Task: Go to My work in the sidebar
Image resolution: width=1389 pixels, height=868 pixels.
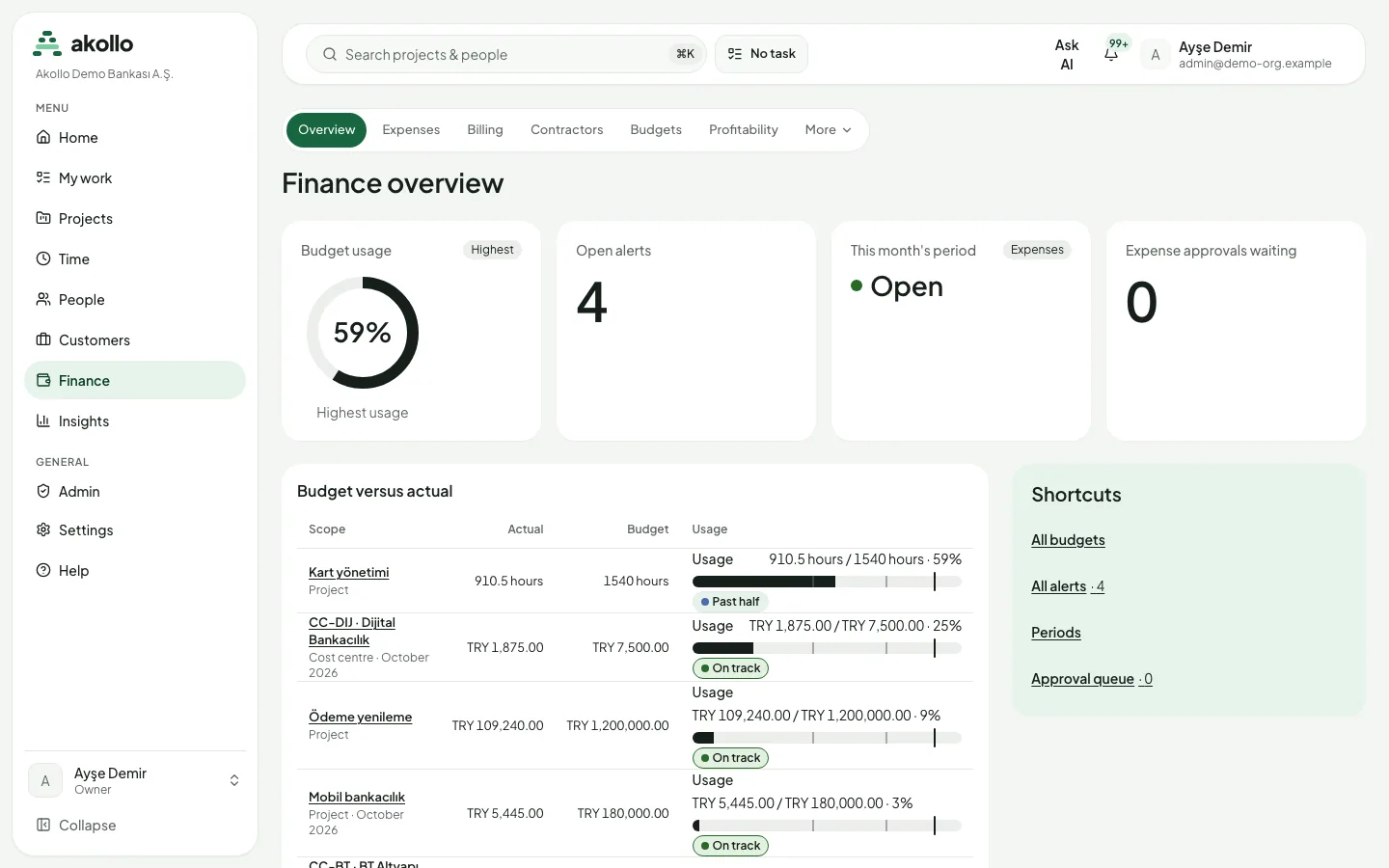Action: coord(135,178)
